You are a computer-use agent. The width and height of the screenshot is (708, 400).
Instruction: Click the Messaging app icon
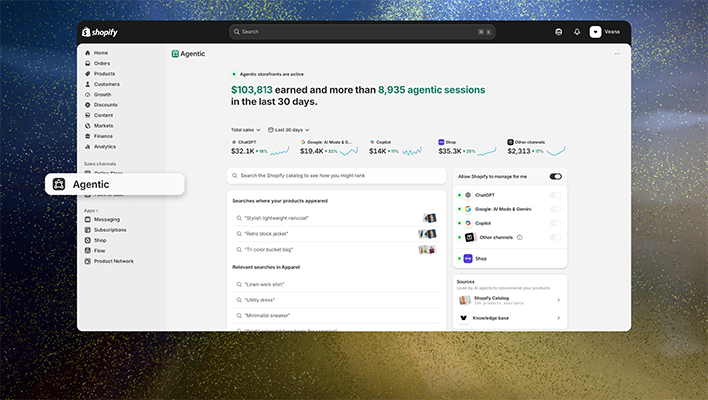pos(88,219)
